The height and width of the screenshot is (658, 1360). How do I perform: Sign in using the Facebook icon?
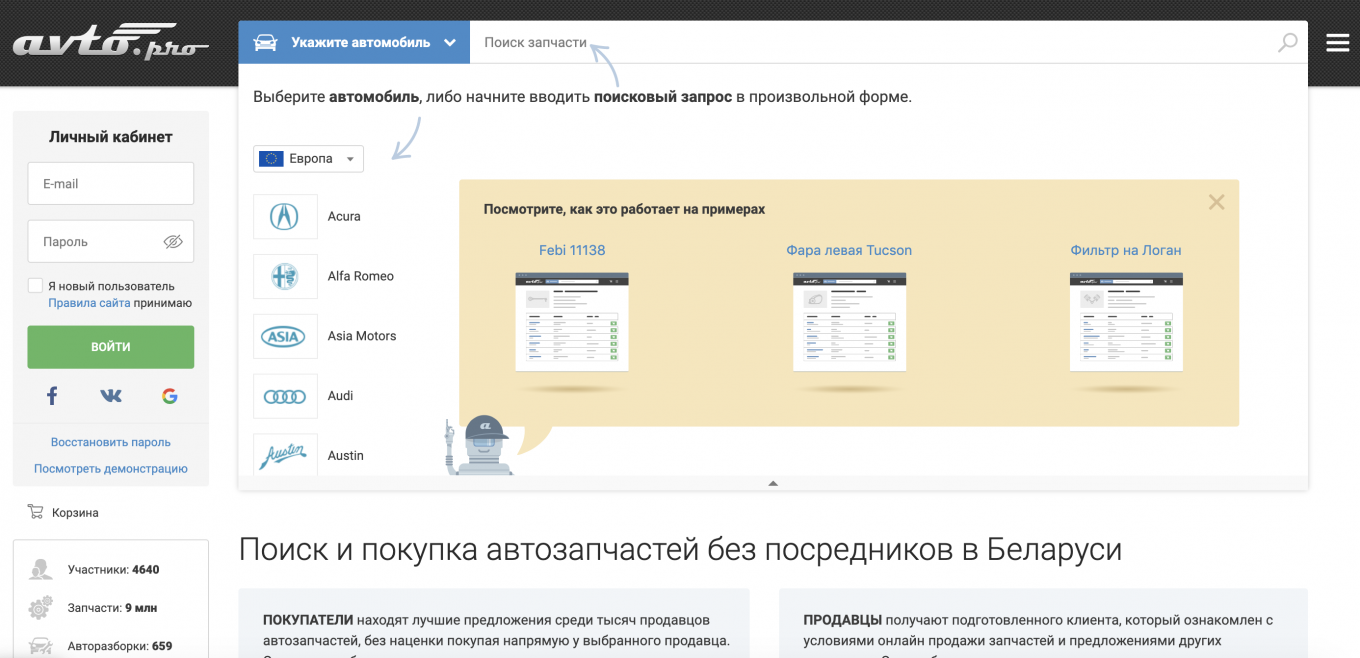51,395
